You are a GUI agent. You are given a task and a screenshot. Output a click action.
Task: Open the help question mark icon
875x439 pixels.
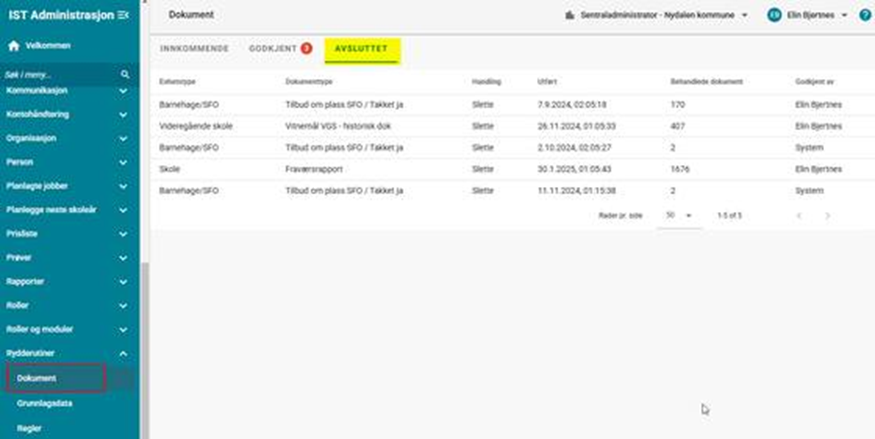pos(865,15)
